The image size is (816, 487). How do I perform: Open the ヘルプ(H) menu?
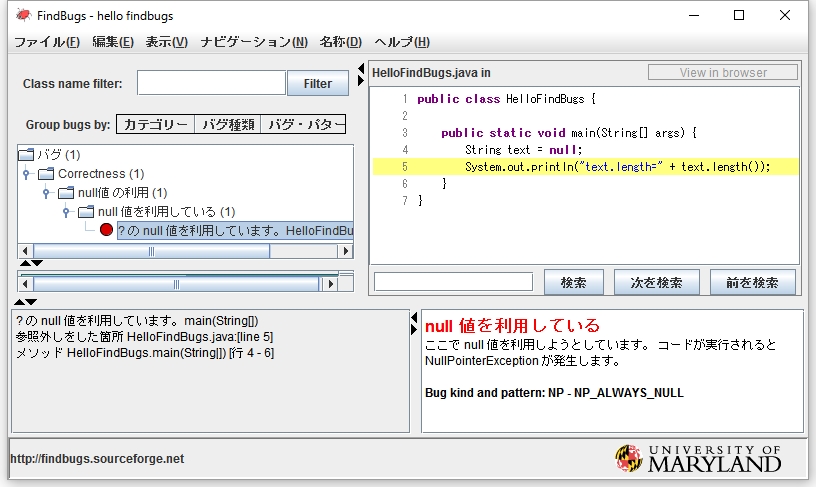click(402, 42)
